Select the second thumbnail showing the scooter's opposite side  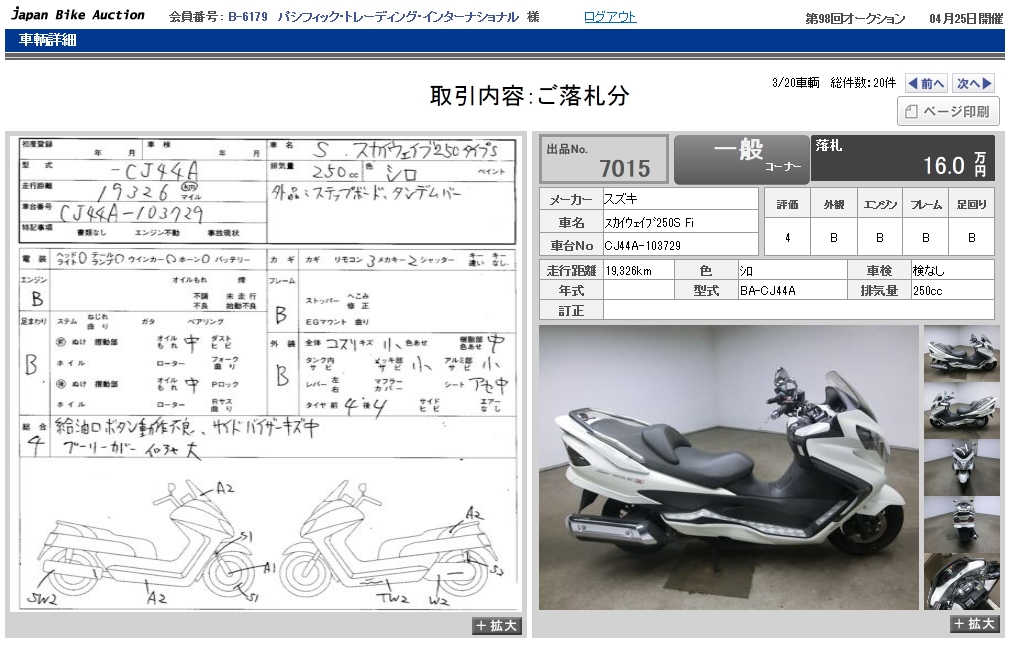(961, 411)
